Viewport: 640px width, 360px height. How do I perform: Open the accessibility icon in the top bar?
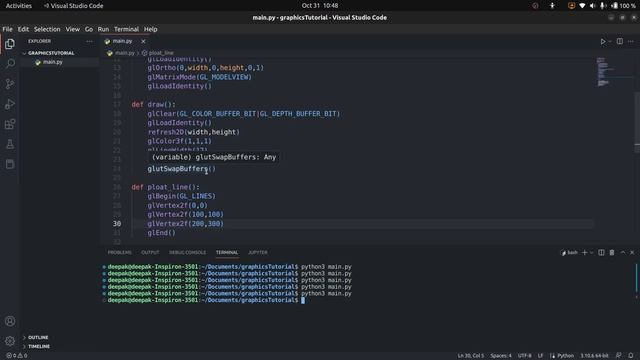[x=552, y=6]
